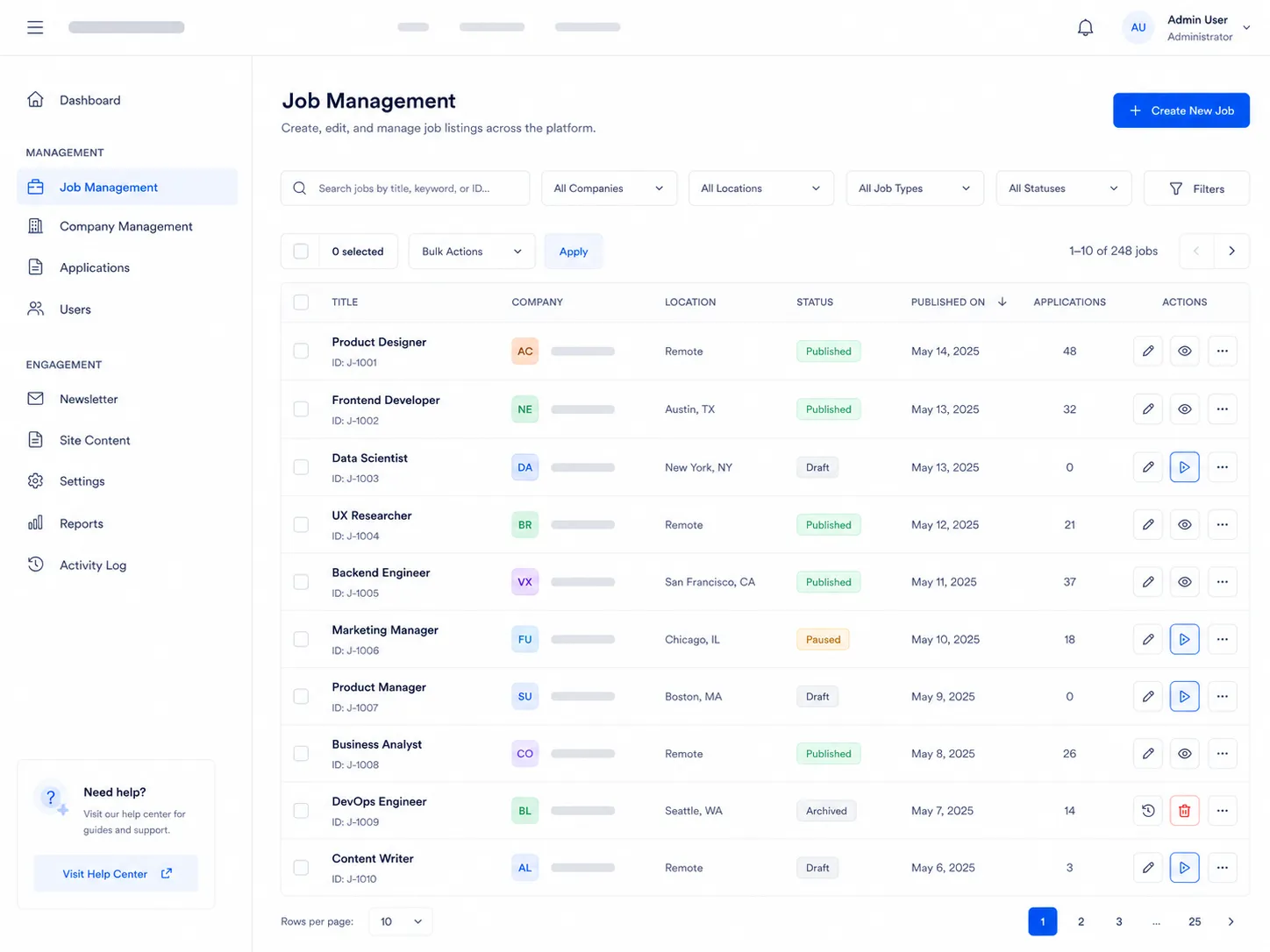1270x952 pixels.
Task: Publish the Data Scientist draft via play icon
Action: pos(1184,467)
